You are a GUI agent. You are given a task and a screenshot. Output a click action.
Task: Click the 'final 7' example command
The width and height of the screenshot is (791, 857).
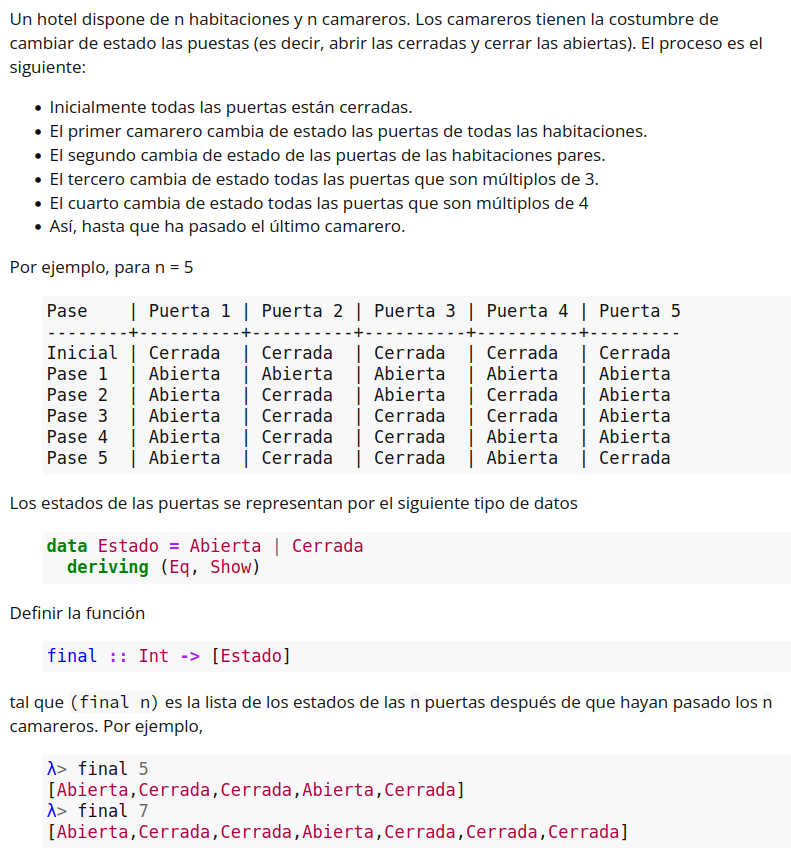pyautogui.click(x=112, y=811)
